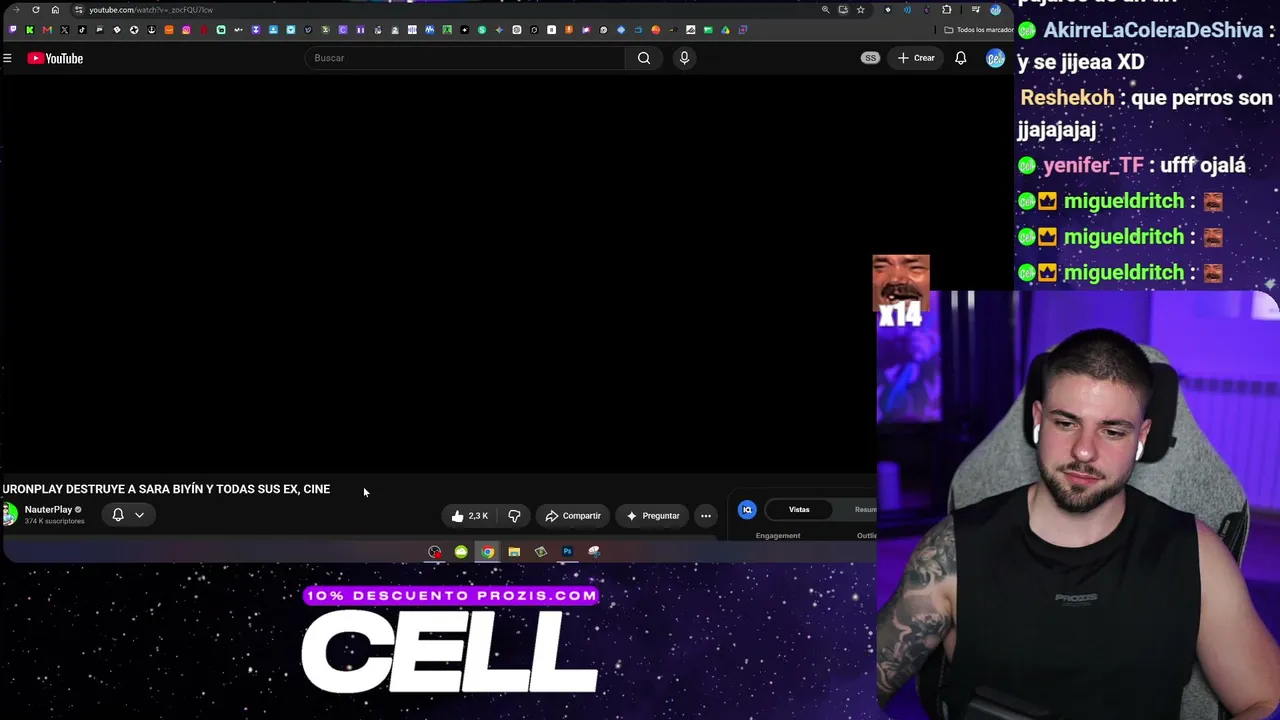Open Chrome from the dock
This screenshot has height=720, width=1280.
click(487, 552)
